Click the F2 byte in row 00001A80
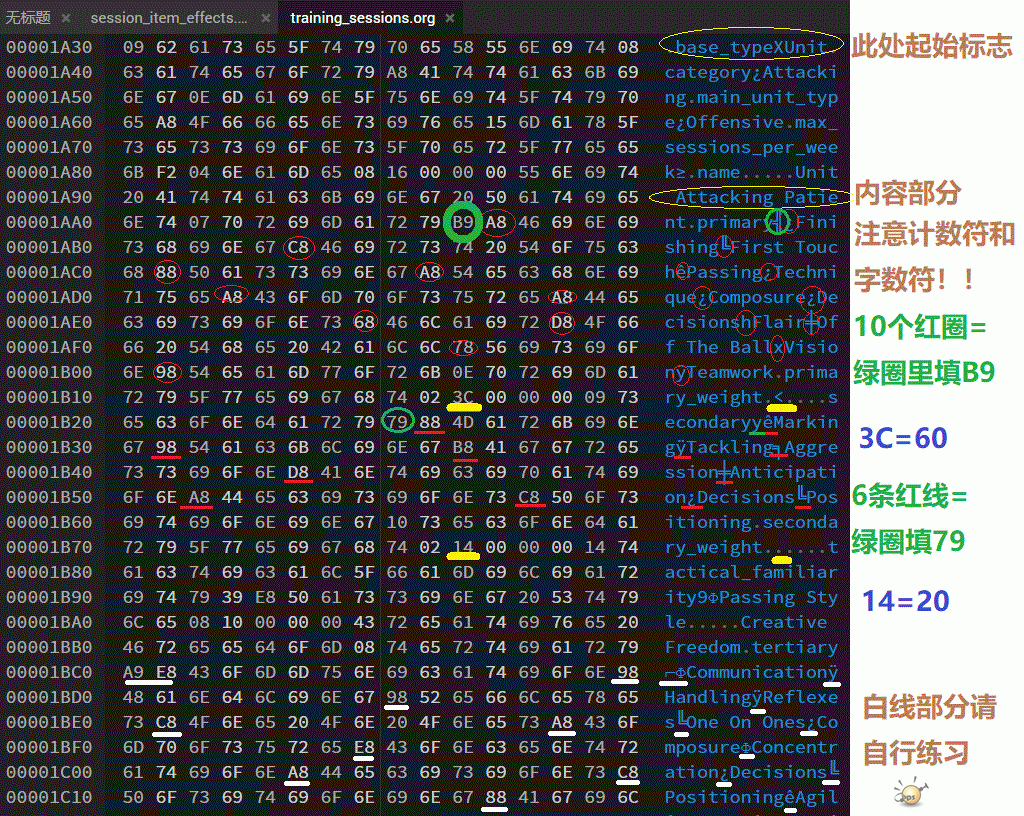Screen dimensions: 1024x816 point(165,172)
